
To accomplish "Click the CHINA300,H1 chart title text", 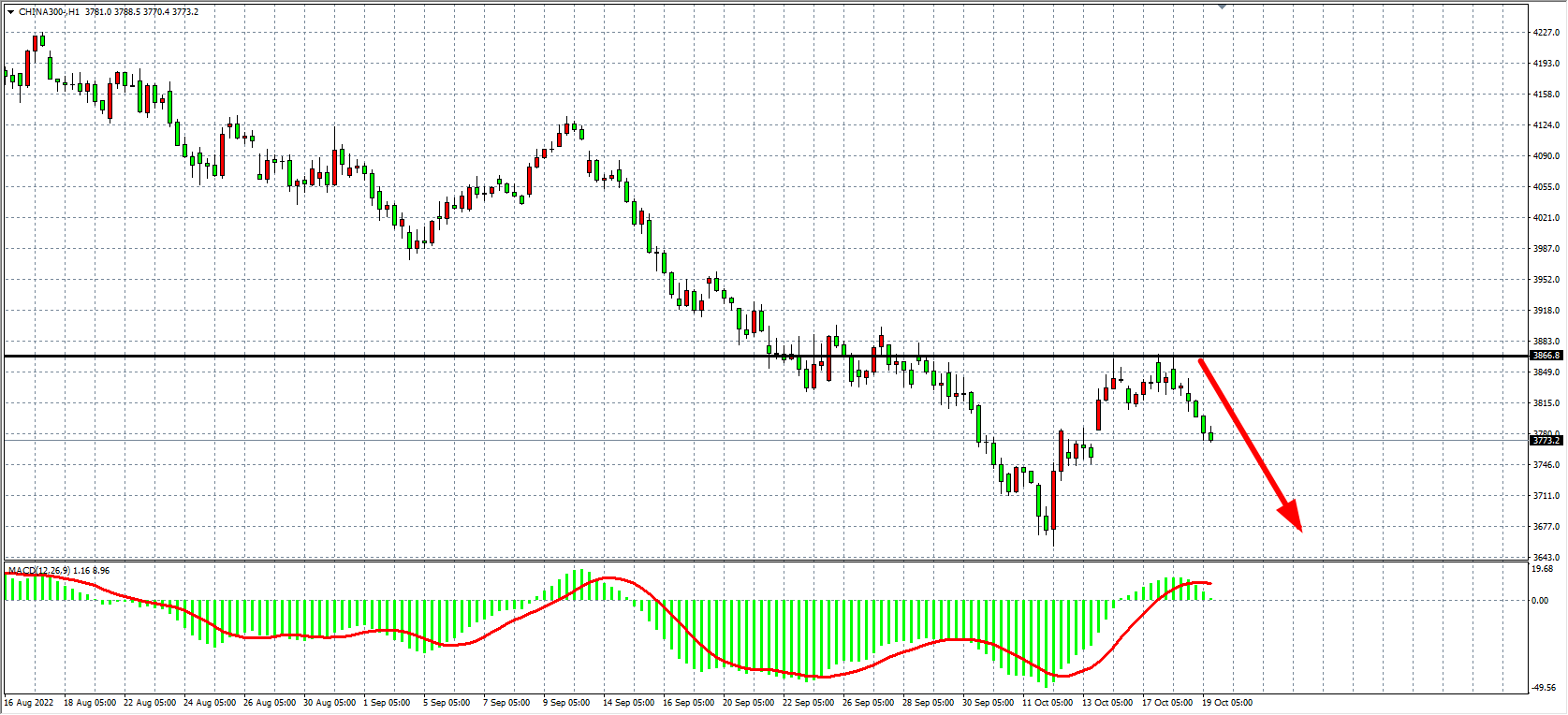I will [x=49, y=12].
